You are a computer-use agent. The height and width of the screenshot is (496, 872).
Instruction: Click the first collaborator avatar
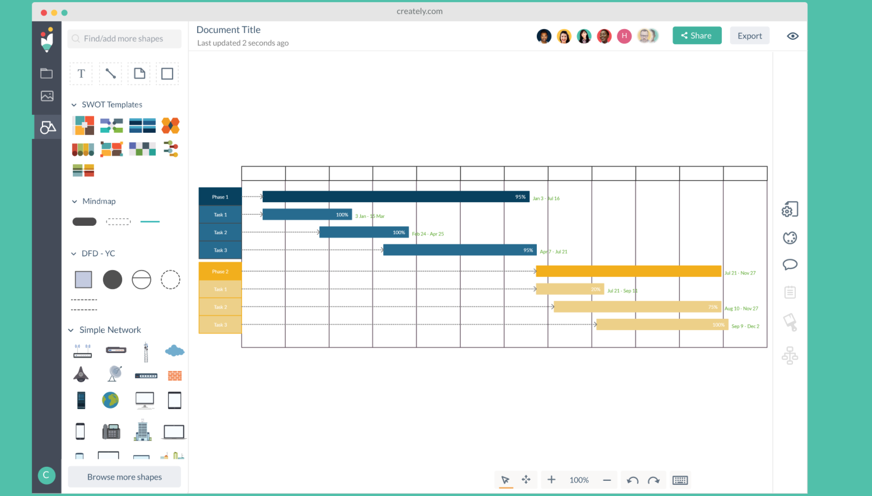tap(544, 36)
